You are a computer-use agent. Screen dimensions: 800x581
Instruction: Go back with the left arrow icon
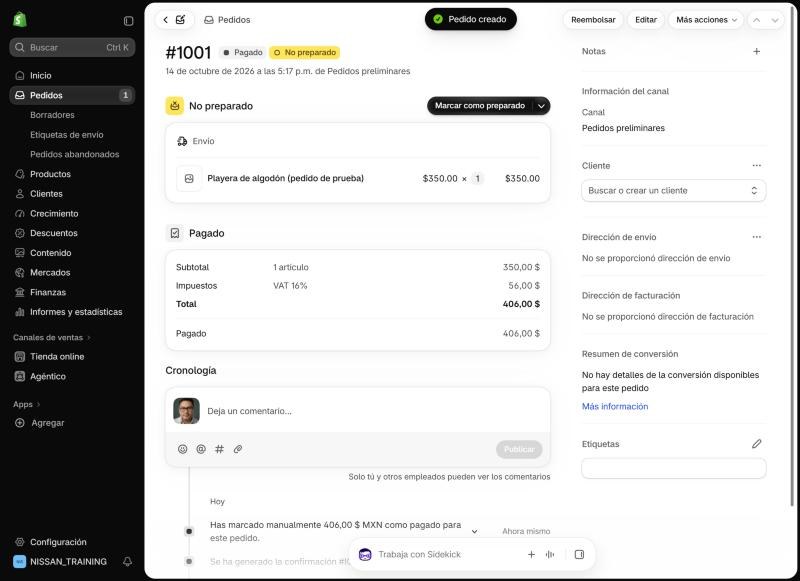(x=165, y=19)
